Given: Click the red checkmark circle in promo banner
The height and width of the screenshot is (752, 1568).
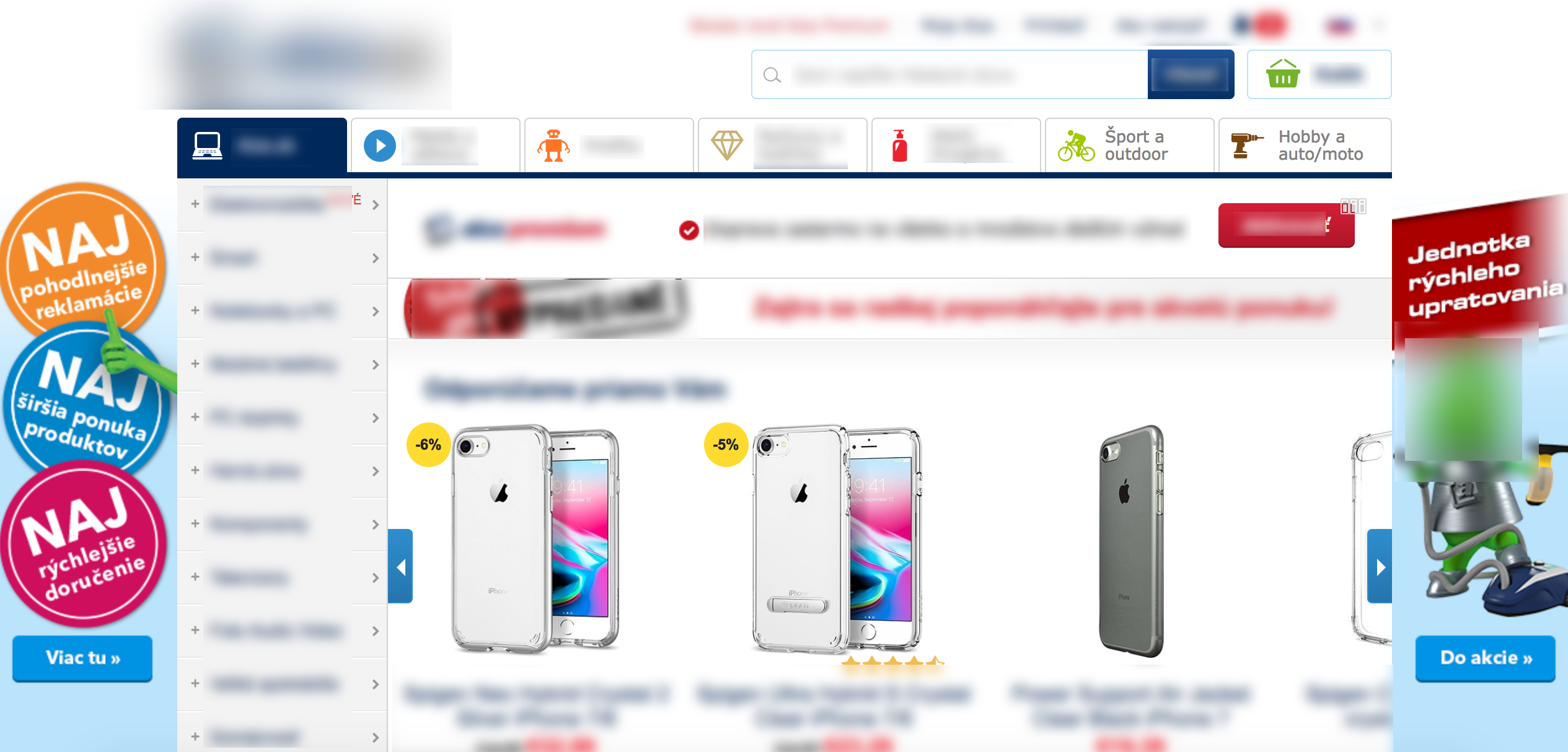Looking at the screenshot, I should point(689,230).
